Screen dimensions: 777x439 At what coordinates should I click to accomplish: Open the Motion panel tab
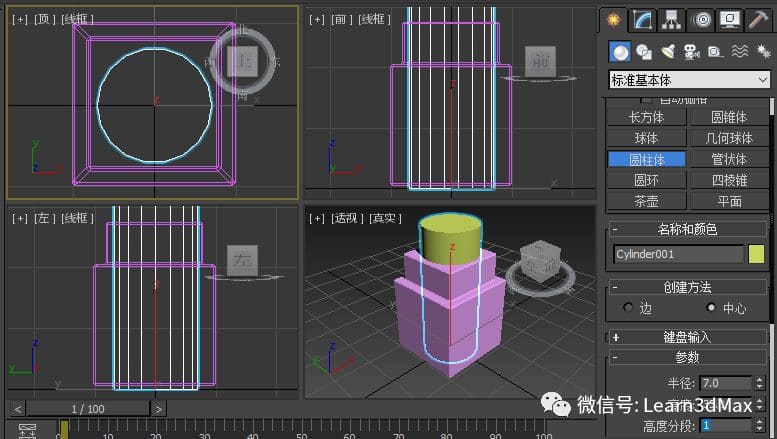(x=701, y=20)
